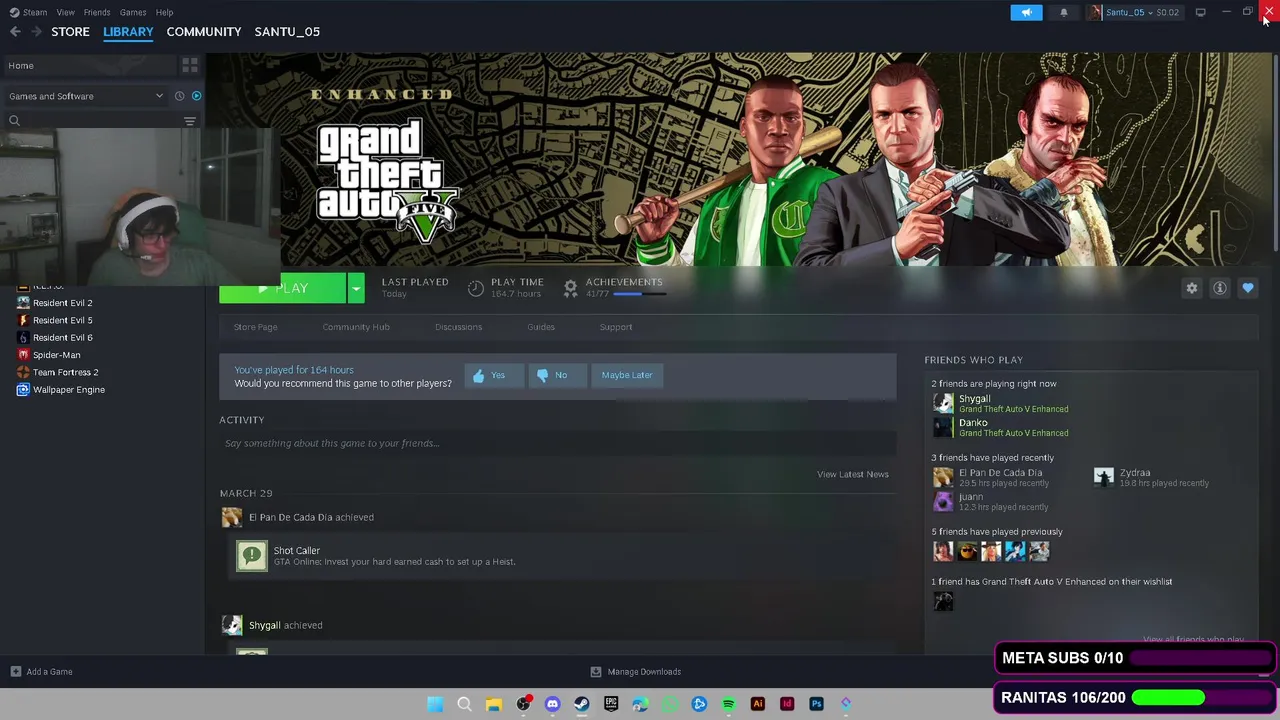Open Shot Caller achievement icon
The image size is (1280, 720).
click(252, 556)
